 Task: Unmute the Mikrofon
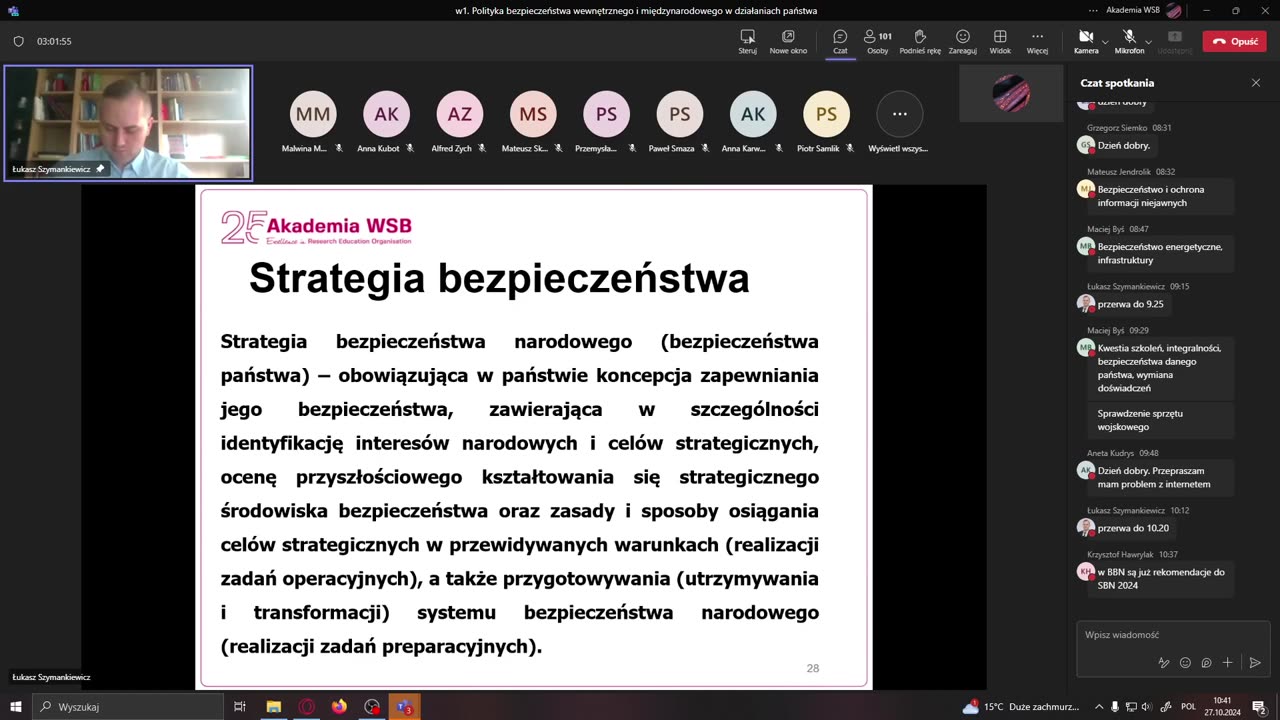coord(1129,41)
